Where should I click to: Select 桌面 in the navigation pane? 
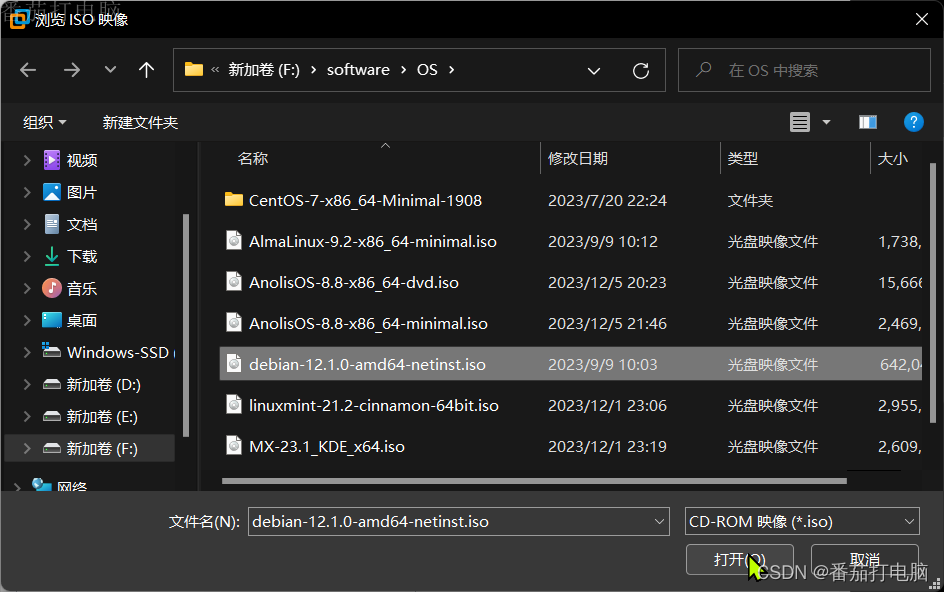[x=82, y=320]
